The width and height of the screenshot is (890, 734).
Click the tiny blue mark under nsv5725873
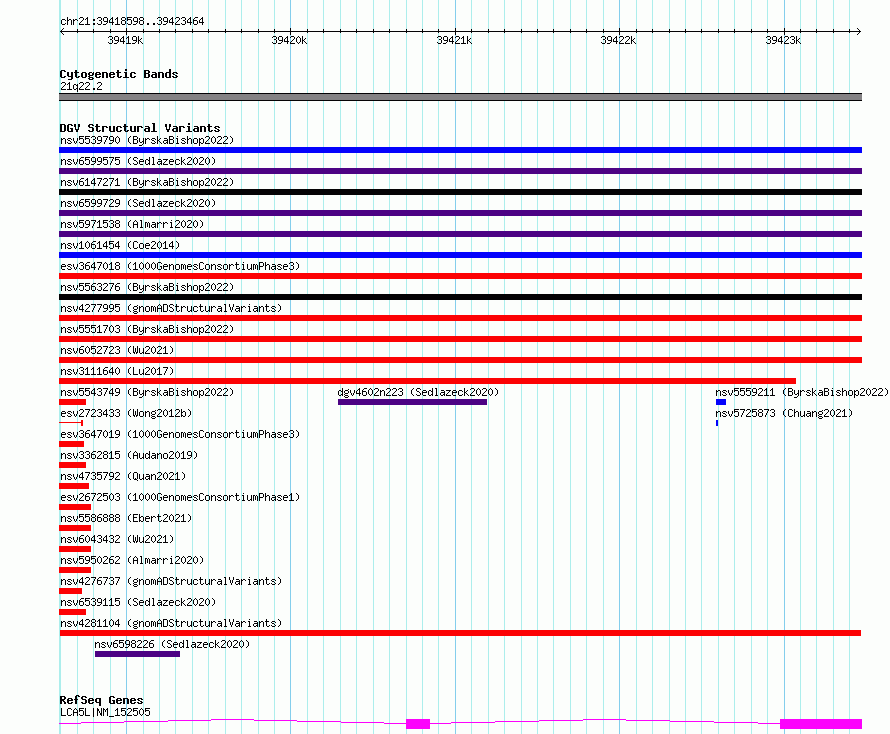click(717, 423)
